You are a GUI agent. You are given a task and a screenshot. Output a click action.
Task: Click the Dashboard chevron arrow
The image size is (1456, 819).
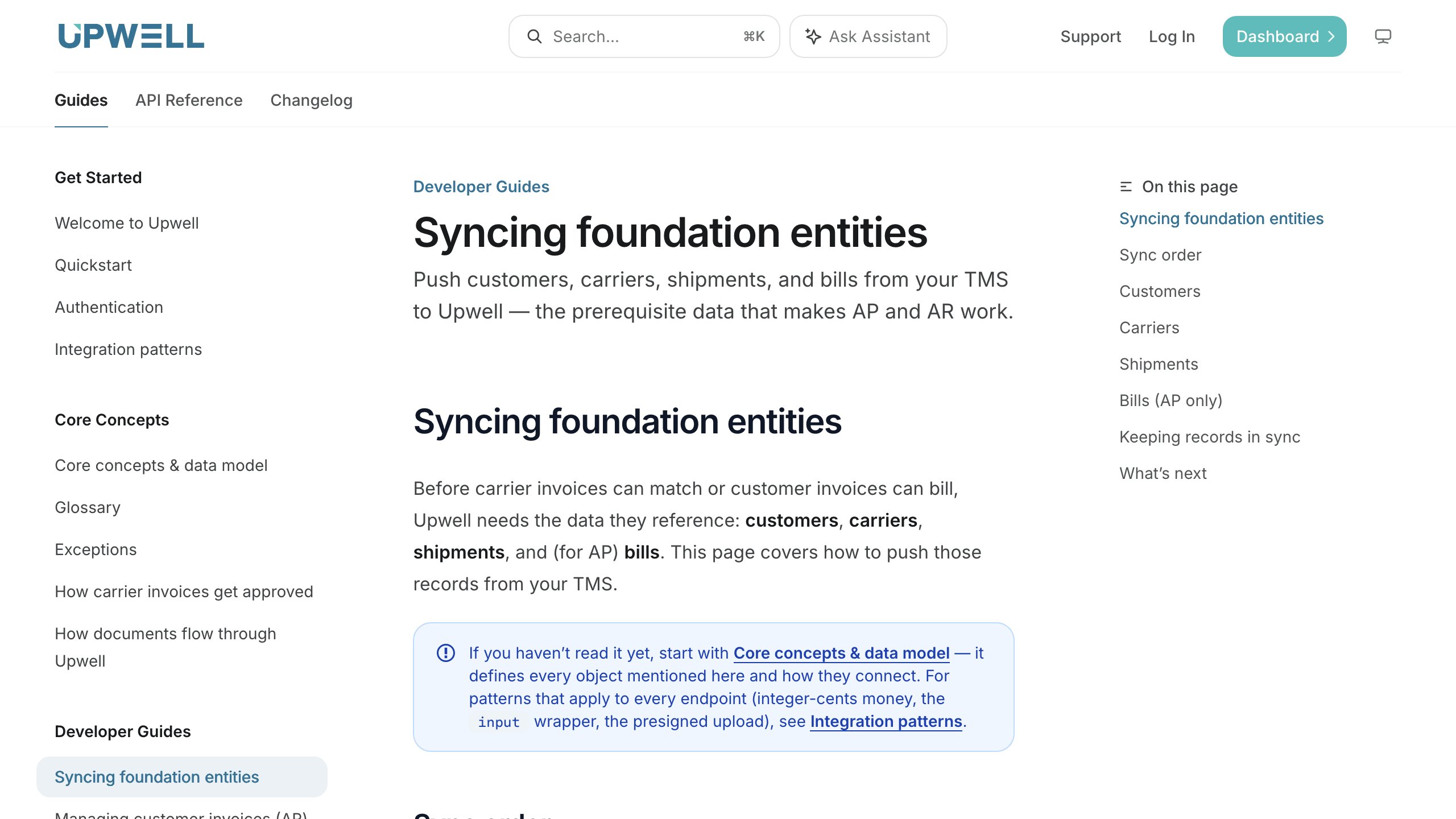[x=1331, y=36]
